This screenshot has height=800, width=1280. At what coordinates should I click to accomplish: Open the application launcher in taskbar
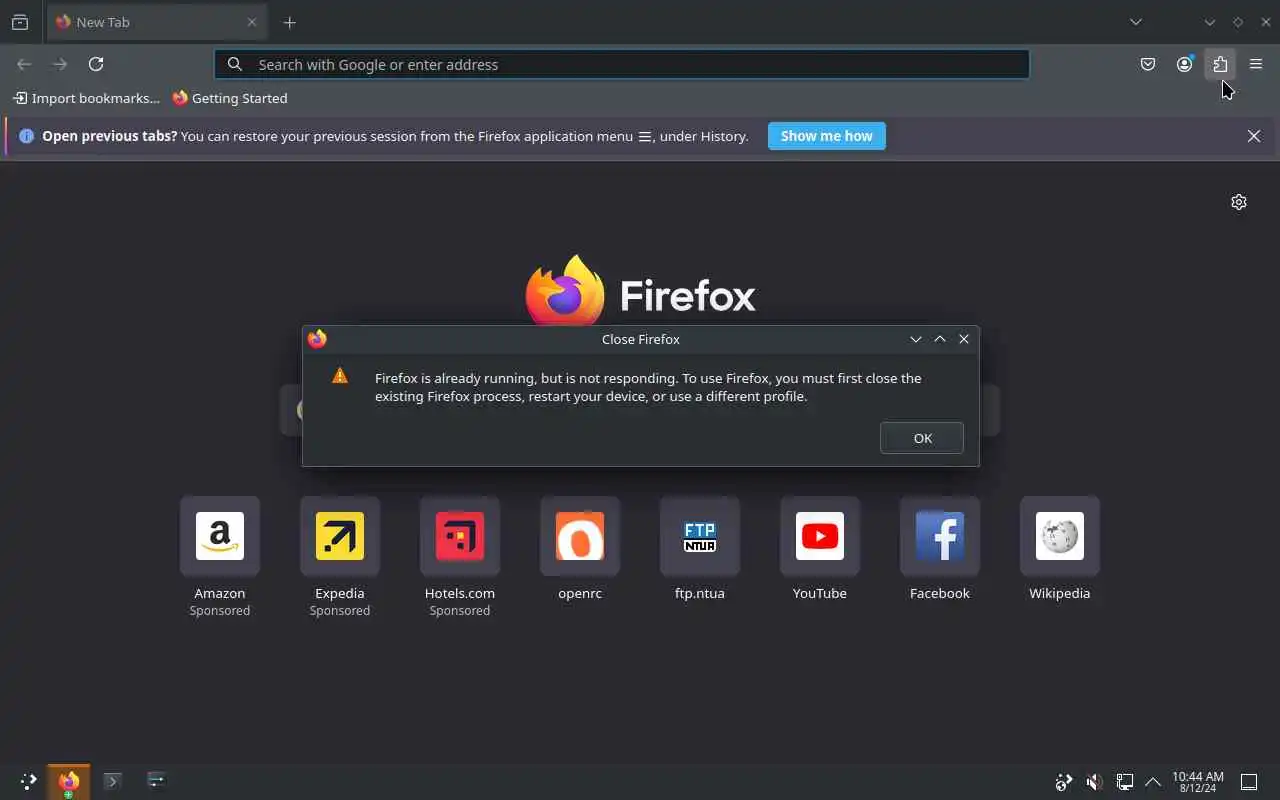coord(28,781)
